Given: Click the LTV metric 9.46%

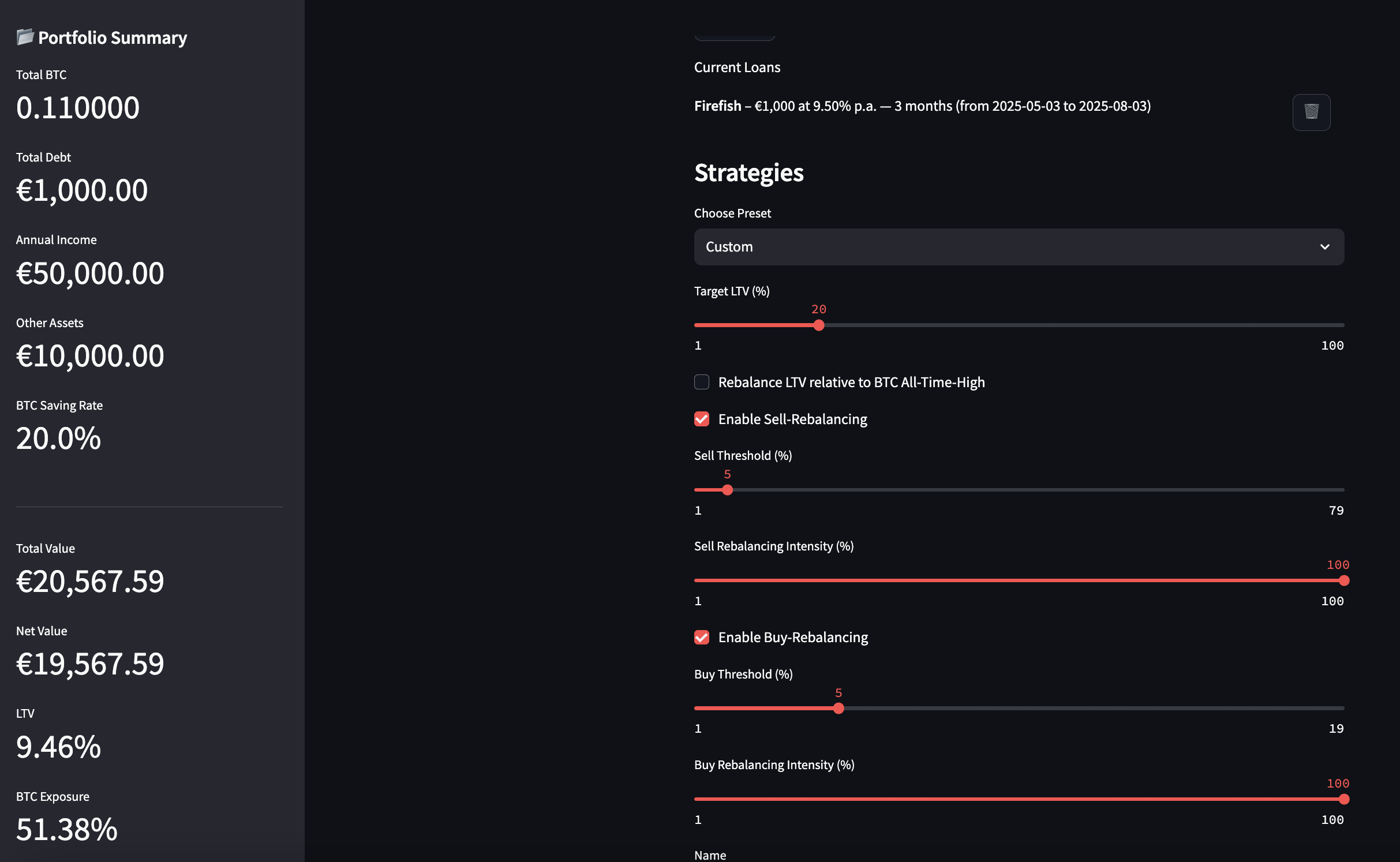Looking at the screenshot, I should (58, 747).
